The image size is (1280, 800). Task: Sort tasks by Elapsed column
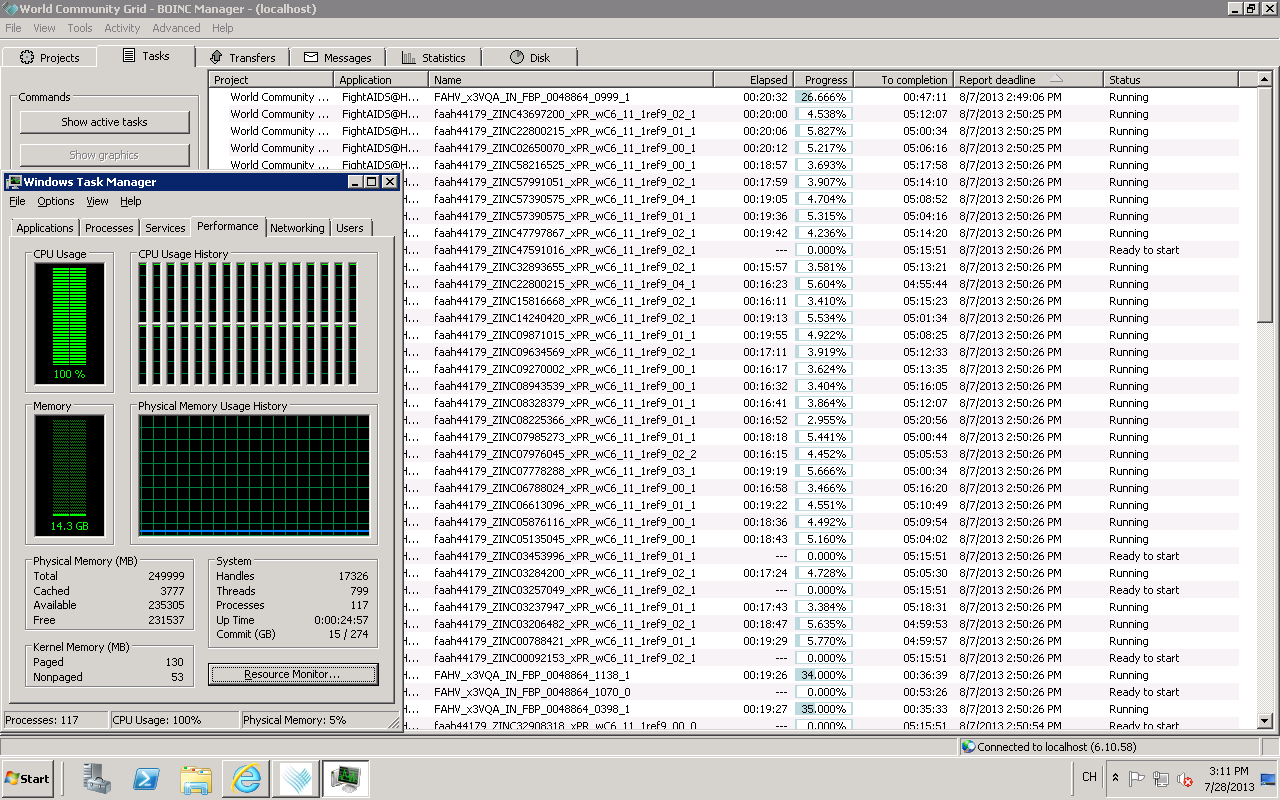[x=753, y=79]
